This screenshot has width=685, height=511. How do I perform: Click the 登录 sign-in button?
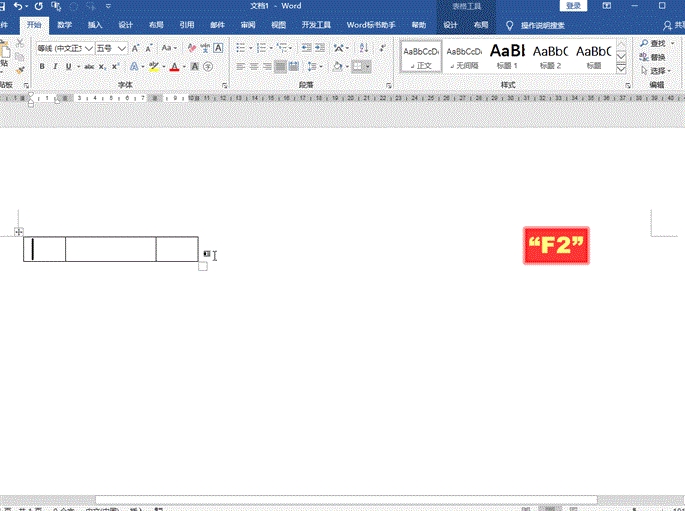tap(573, 6)
